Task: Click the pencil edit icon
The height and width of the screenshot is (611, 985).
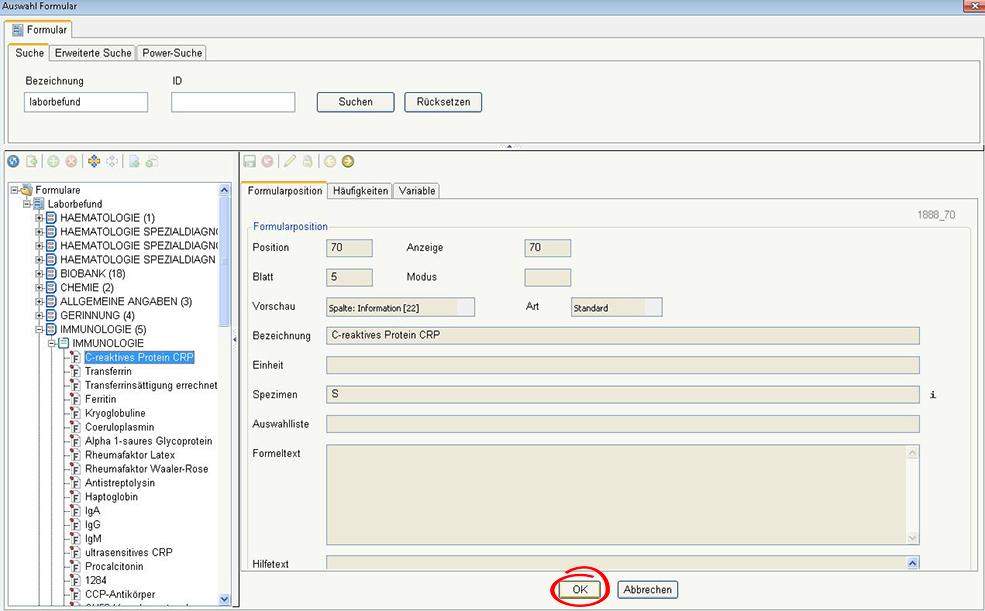Action: click(290, 161)
